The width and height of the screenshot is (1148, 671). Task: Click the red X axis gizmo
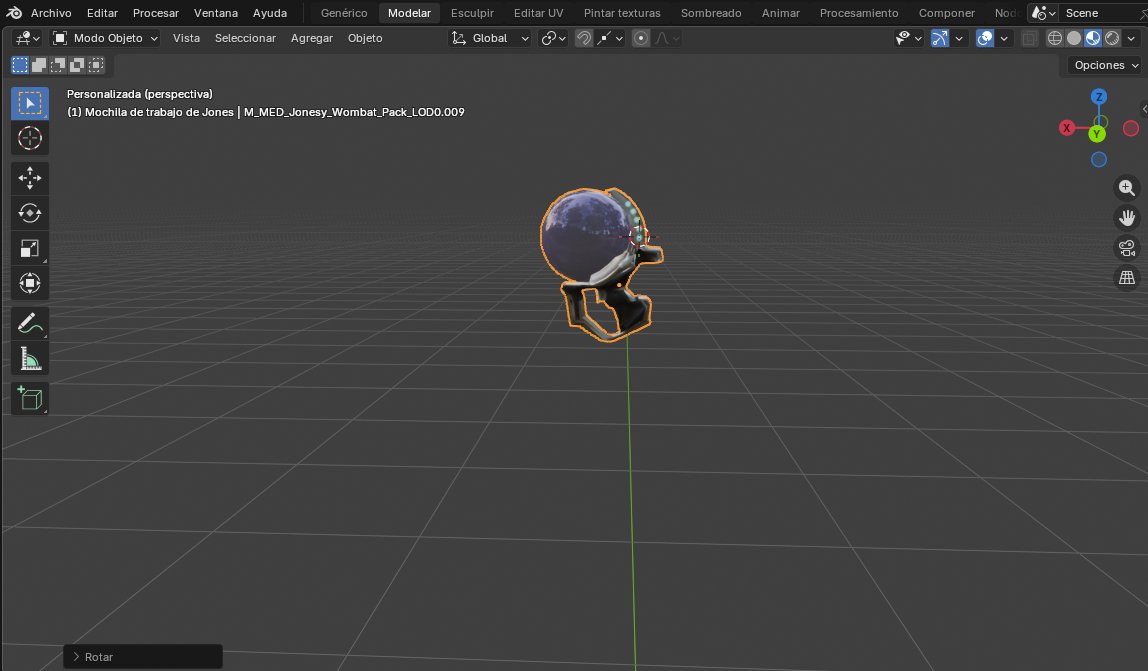tap(1067, 128)
